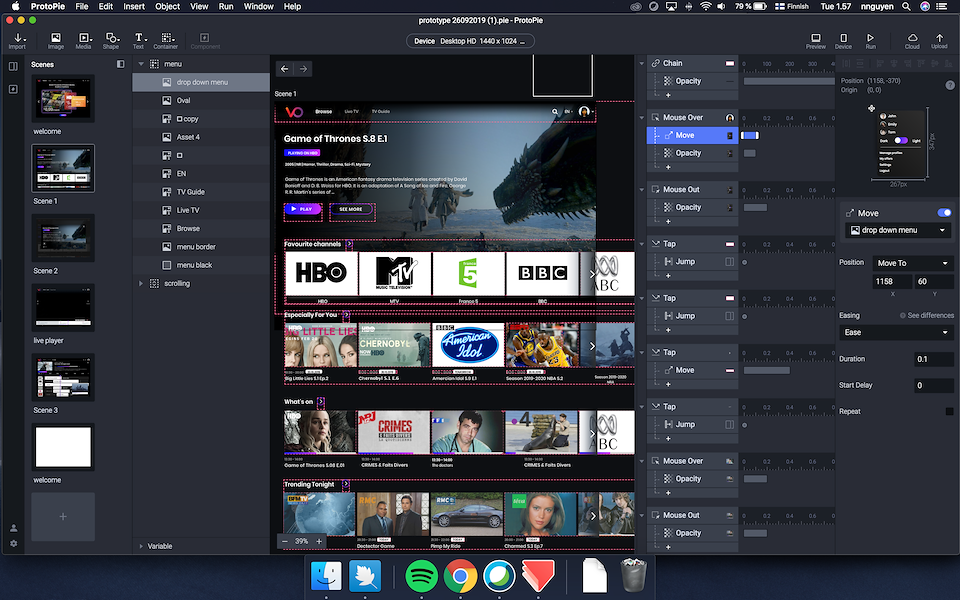The image size is (960, 600).
Task: Click the Import tool in the toolbar
Action: coord(17,40)
